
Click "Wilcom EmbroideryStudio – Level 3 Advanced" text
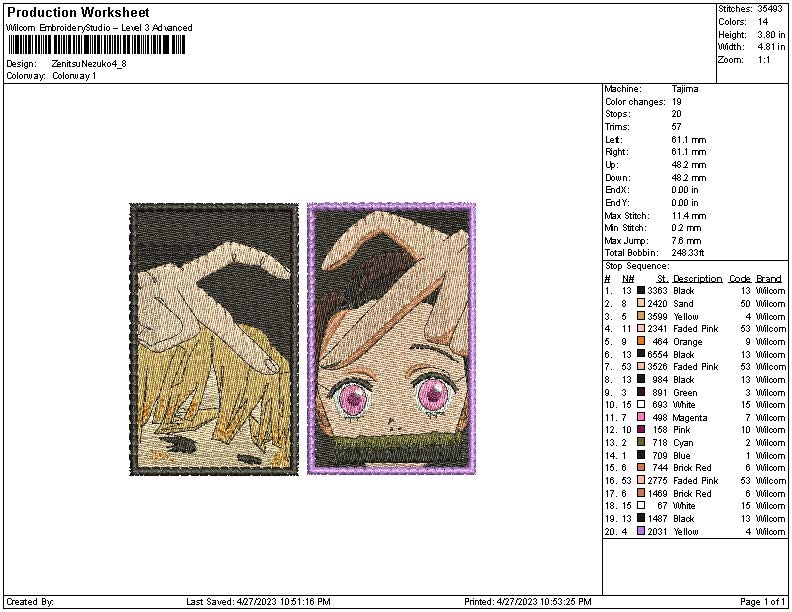pyautogui.click(x=99, y=28)
